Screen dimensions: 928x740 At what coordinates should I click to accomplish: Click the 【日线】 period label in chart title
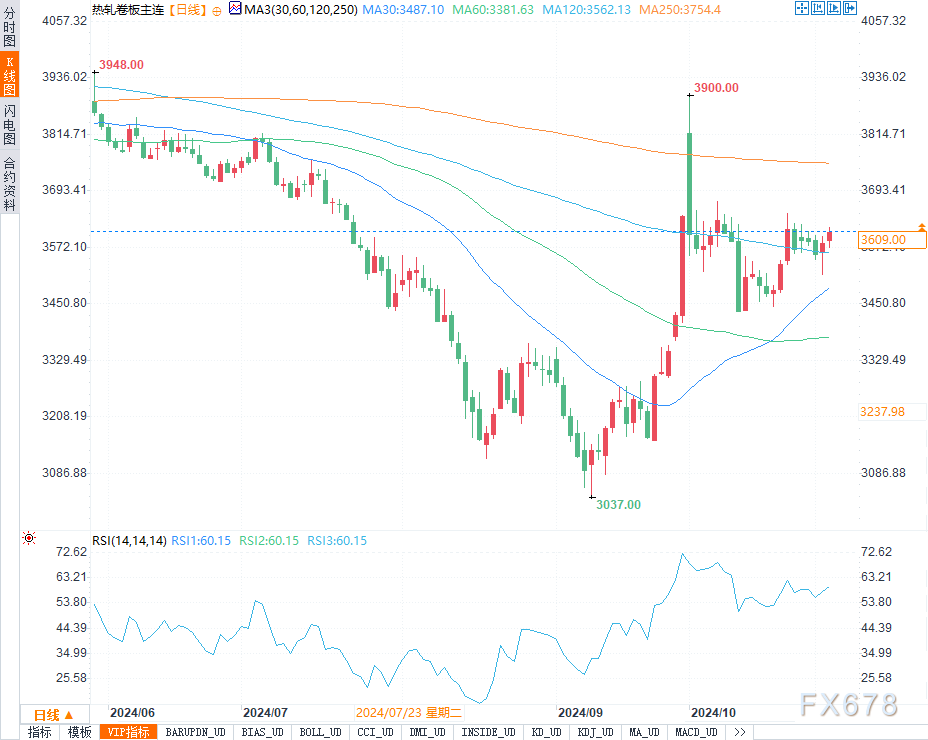point(185,10)
